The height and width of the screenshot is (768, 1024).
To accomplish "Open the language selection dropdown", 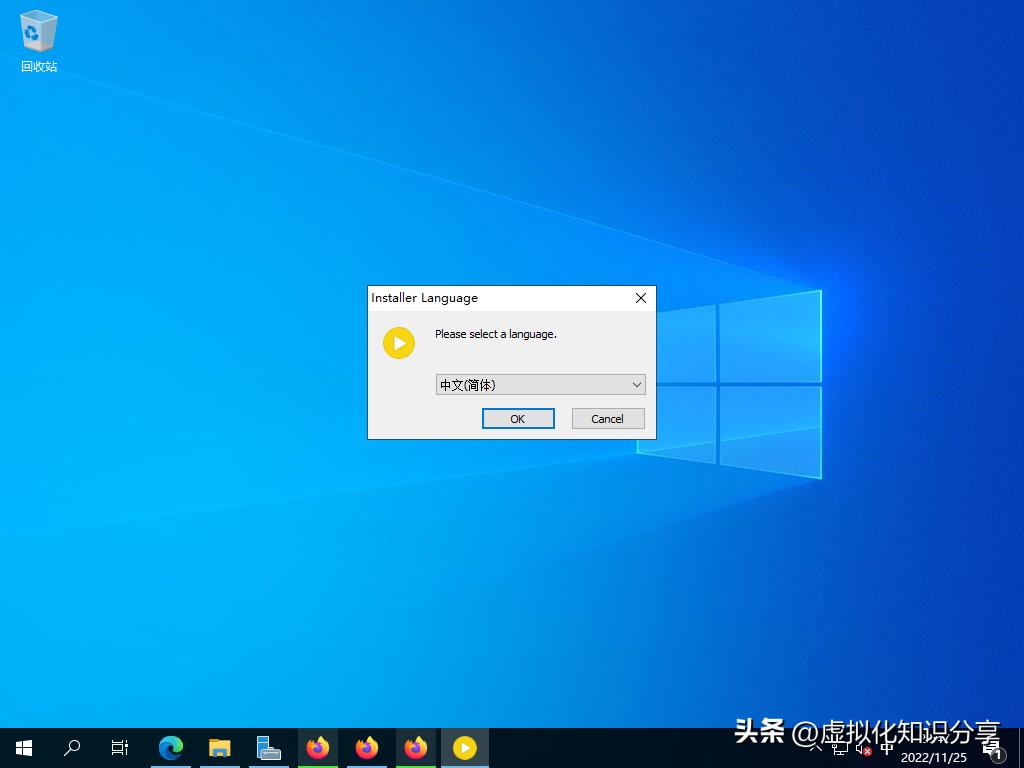I will pyautogui.click(x=540, y=384).
